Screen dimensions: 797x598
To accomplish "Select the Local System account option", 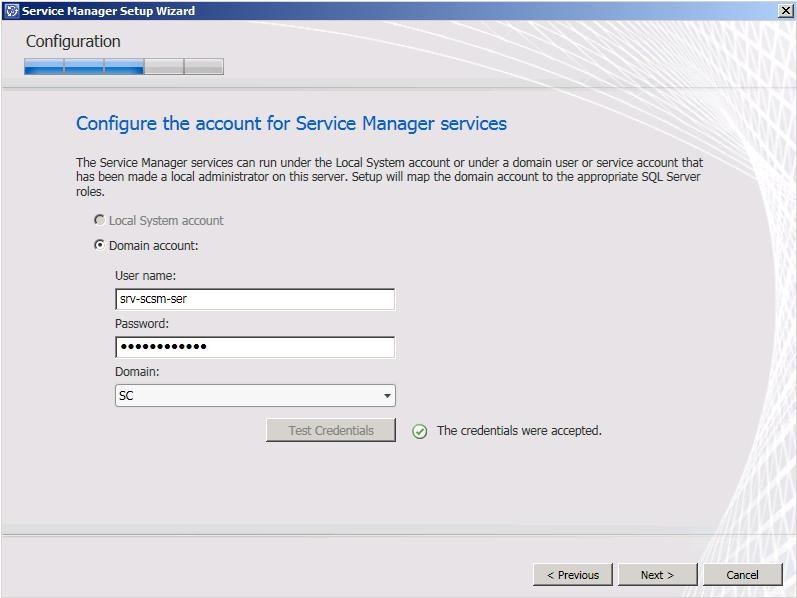I will pos(99,220).
